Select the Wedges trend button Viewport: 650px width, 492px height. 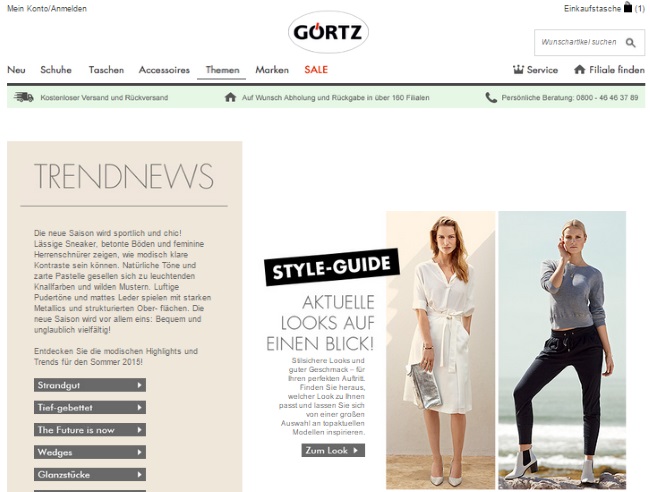[90, 452]
